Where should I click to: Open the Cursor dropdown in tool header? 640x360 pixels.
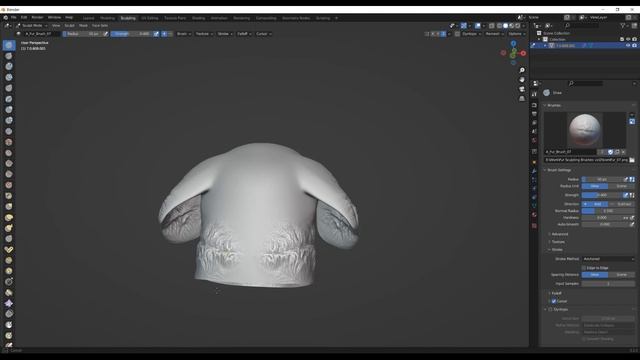tap(263, 34)
